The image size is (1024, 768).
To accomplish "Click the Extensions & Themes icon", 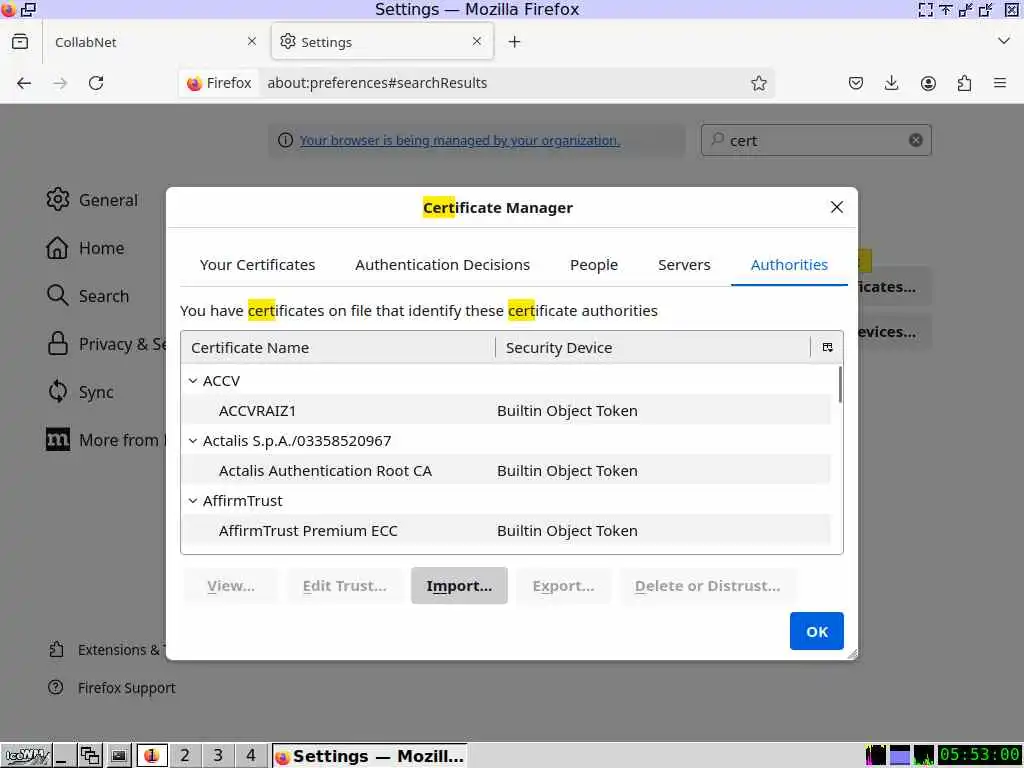I will click(56, 649).
